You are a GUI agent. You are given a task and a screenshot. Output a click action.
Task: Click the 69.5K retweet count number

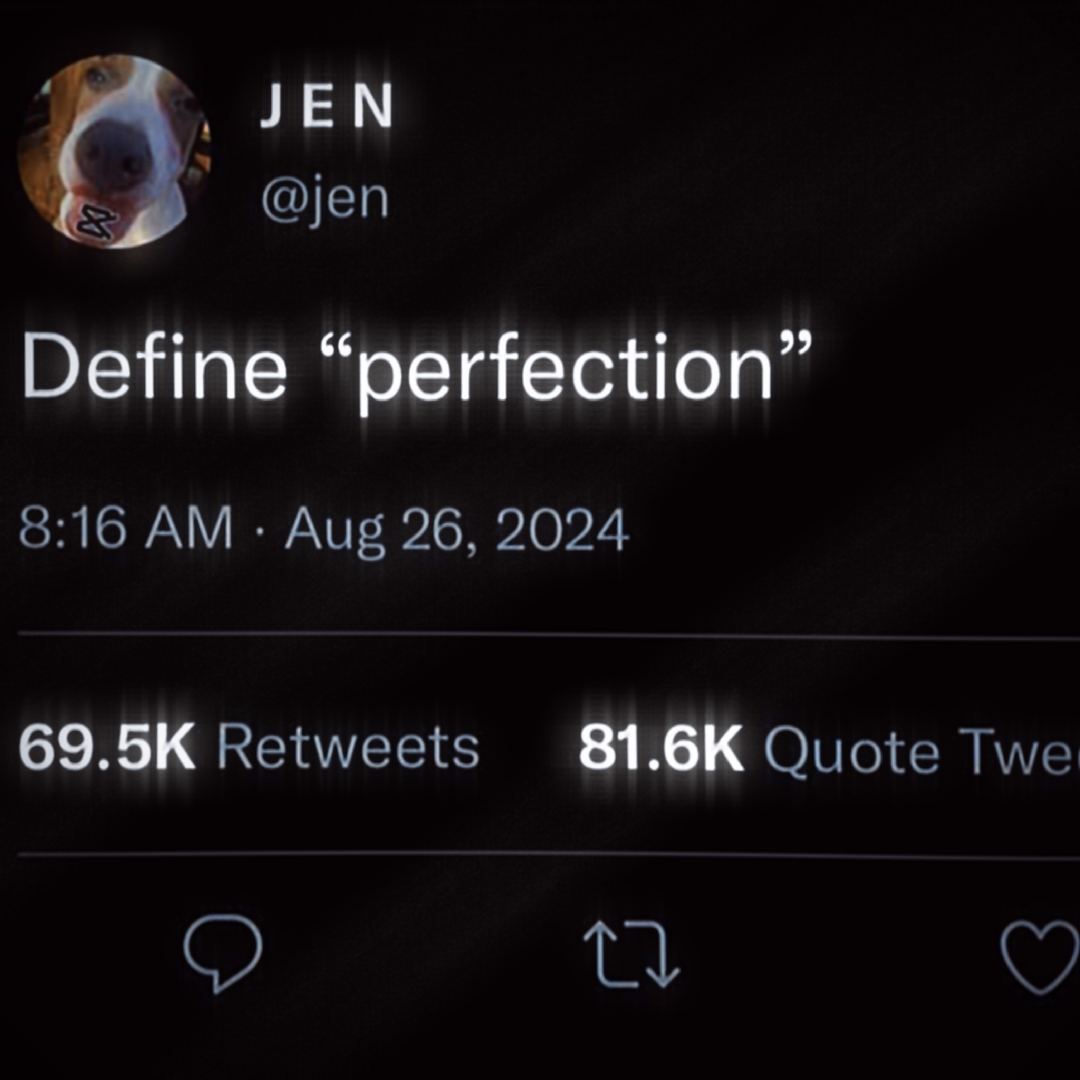pyautogui.click(x=107, y=748)
